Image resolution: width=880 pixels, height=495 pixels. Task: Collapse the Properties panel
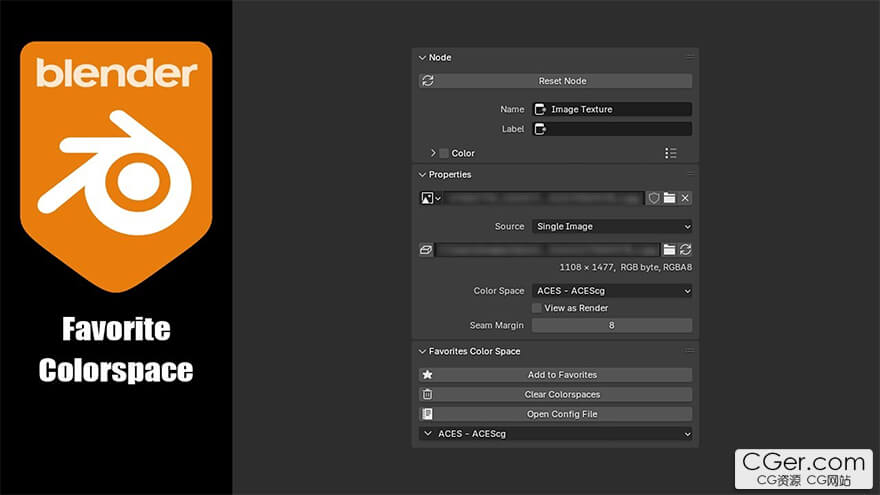pyautogui.click(x=422, y=175)
